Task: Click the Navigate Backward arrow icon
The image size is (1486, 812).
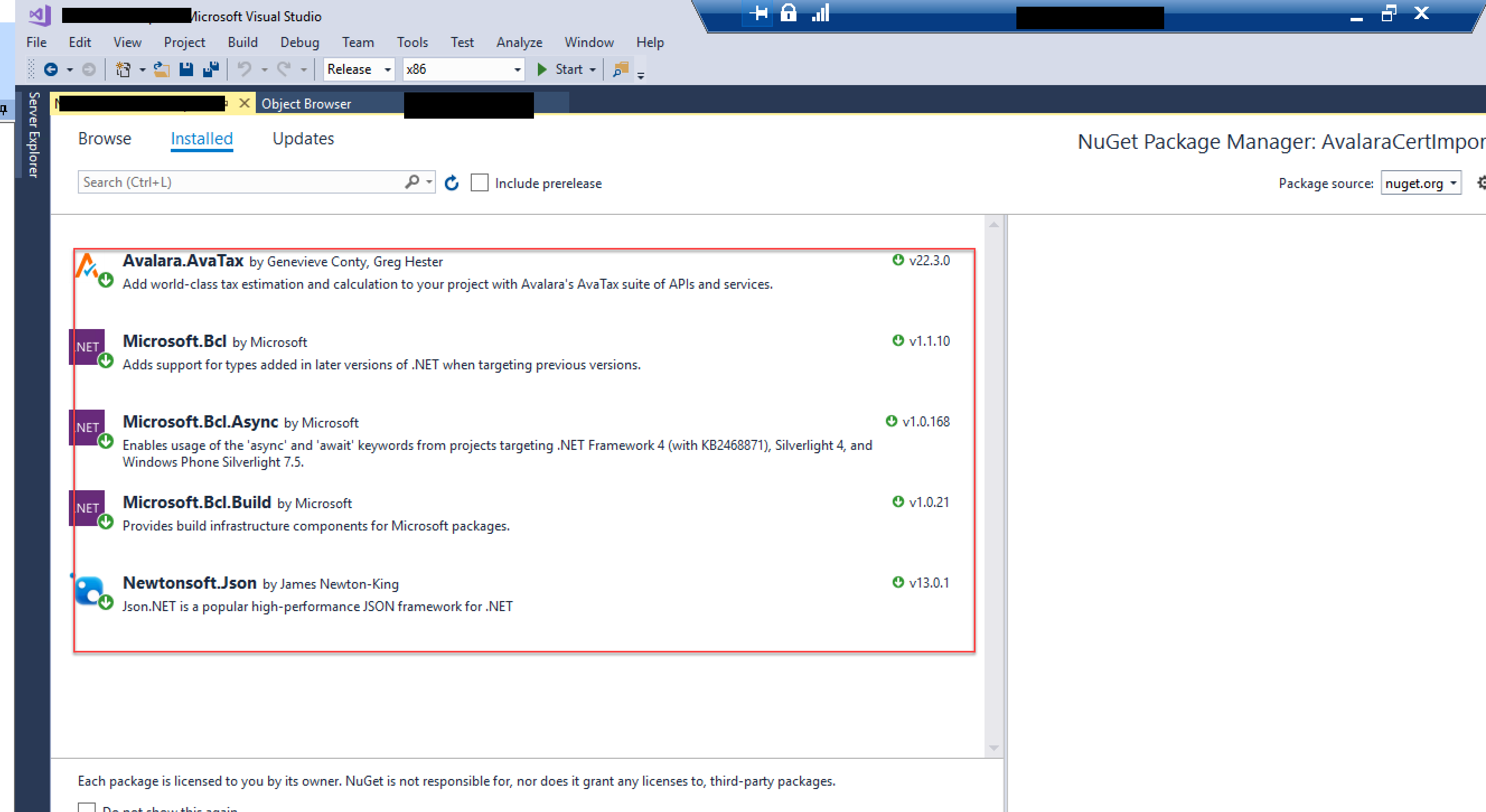Action: [51, 70]
